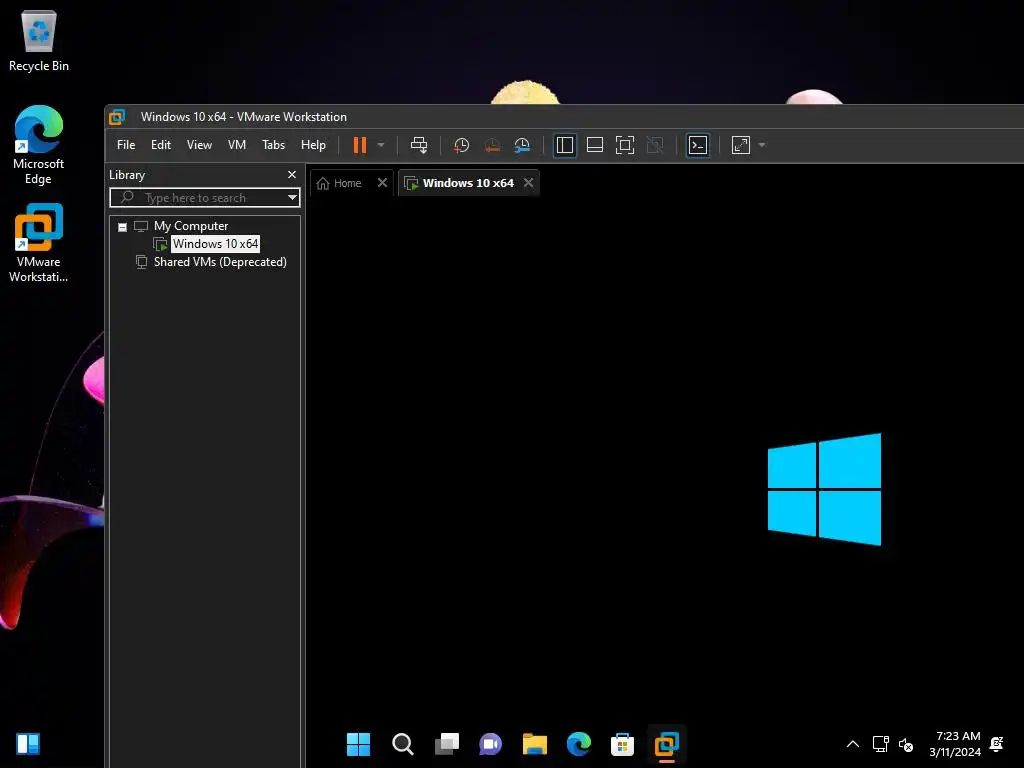Open the Recycle Bin desktop icon
This screenshot has width=1024, height=768.
39,42
